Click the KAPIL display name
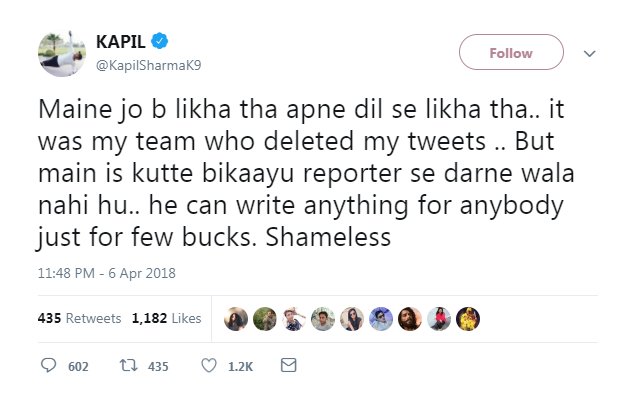636x396 pixels. [x=120, y=41]
